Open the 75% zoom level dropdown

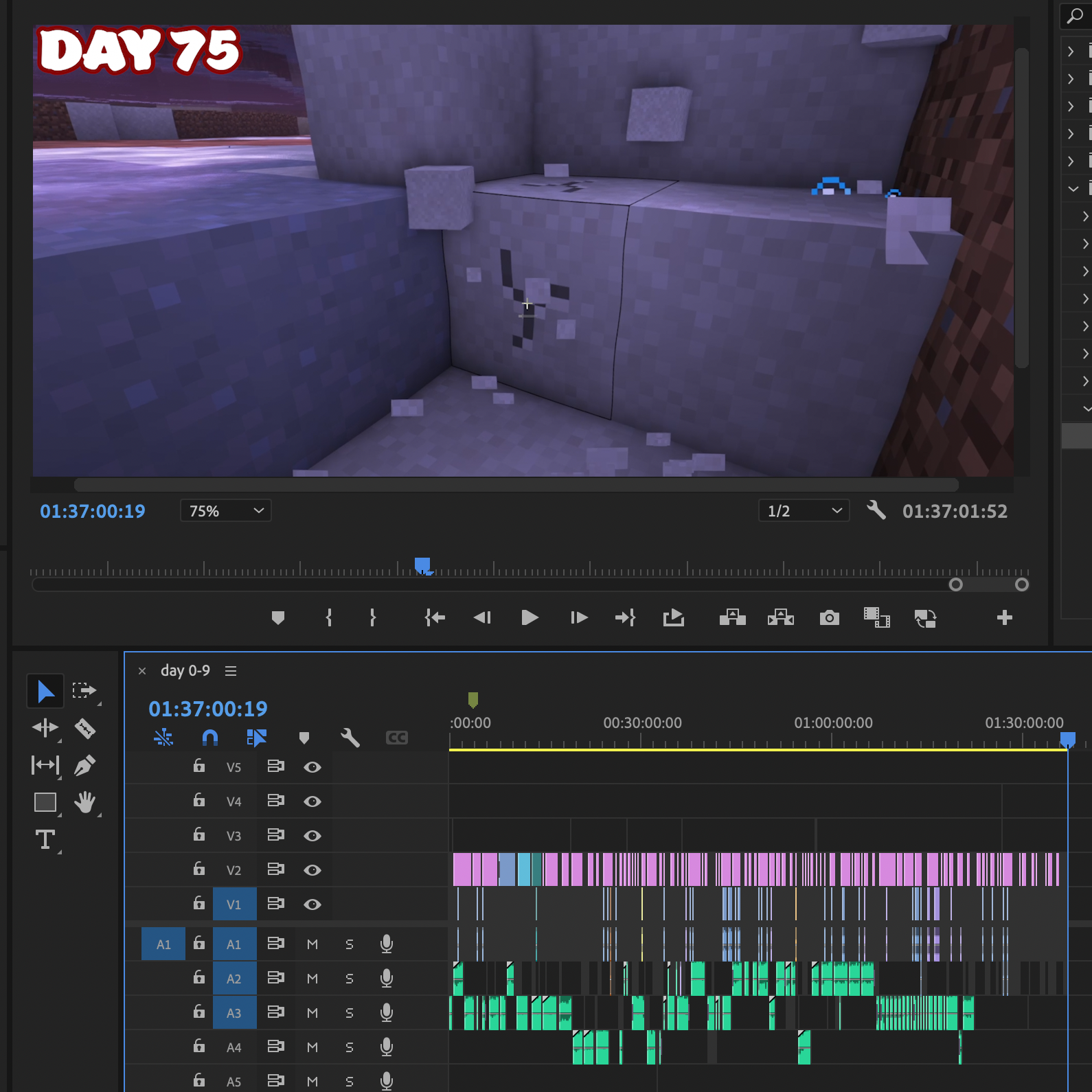(226, 511)
